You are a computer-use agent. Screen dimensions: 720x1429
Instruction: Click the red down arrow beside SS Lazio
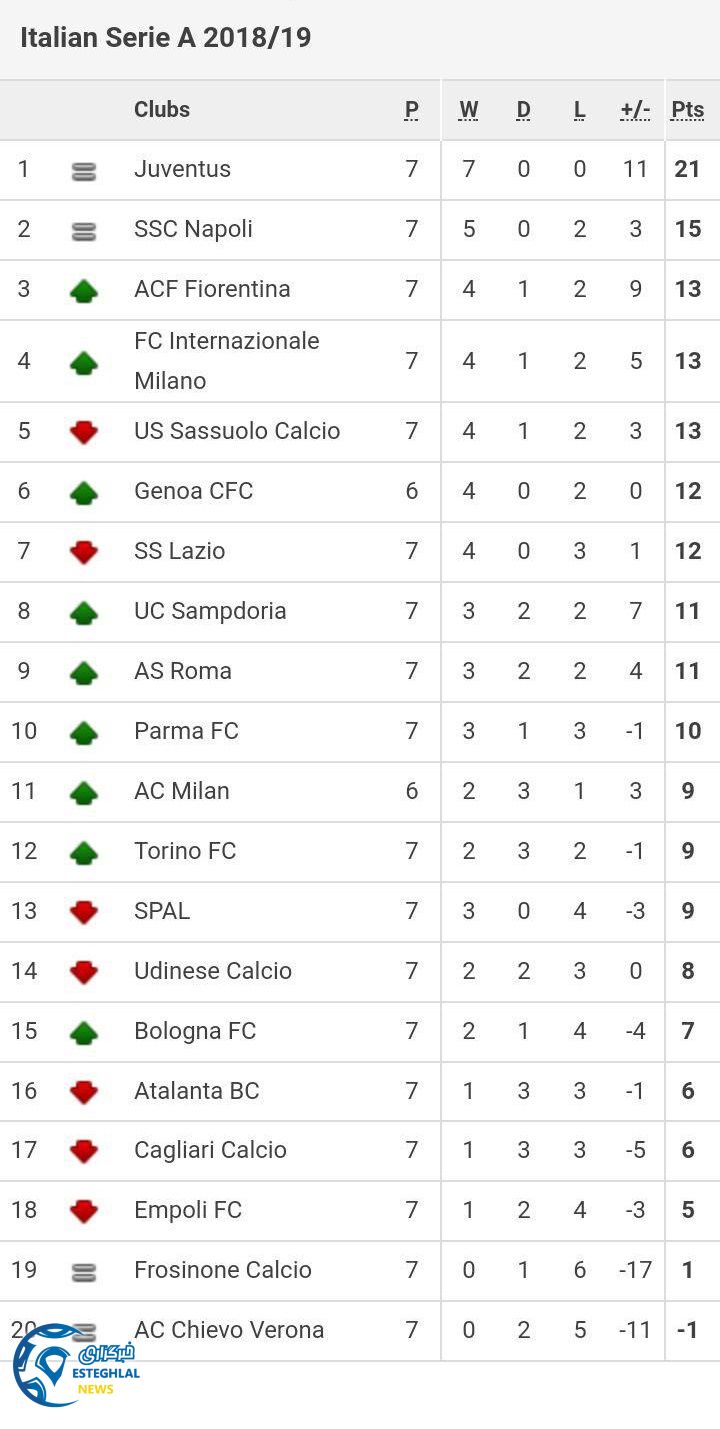click(84, 552)
